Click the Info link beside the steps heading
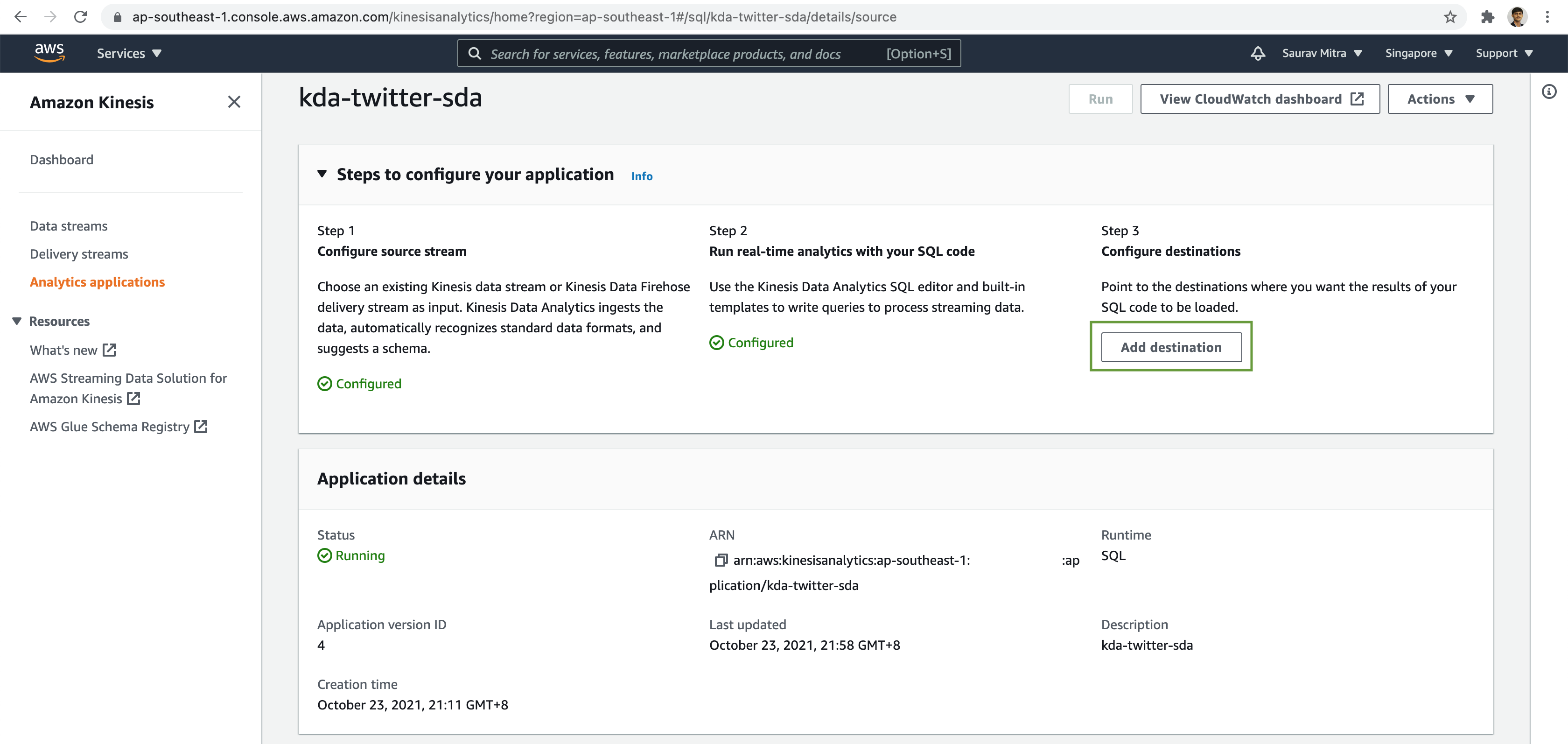The height and width of the screenshot is (744, 1568). coord(642,176)
